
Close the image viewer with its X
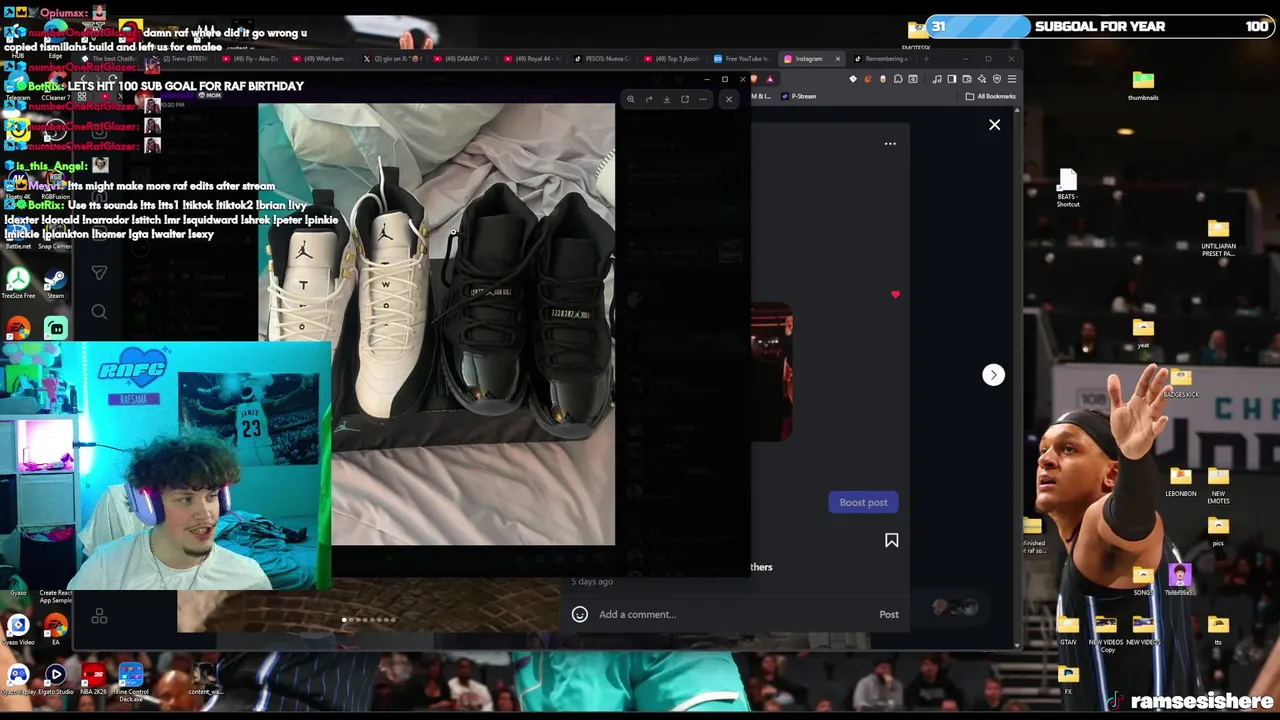click(728, 99)
